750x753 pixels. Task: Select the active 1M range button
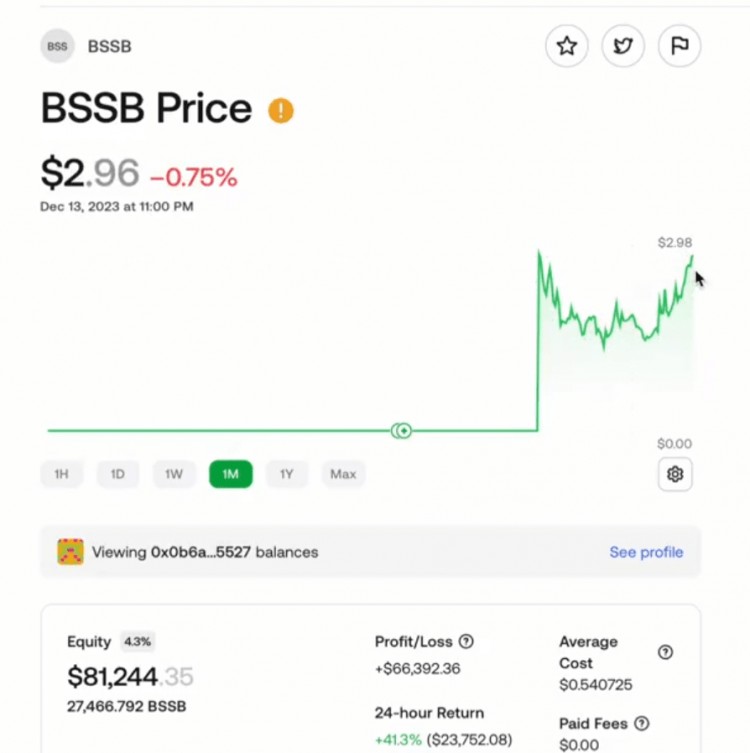coord(230,474)
